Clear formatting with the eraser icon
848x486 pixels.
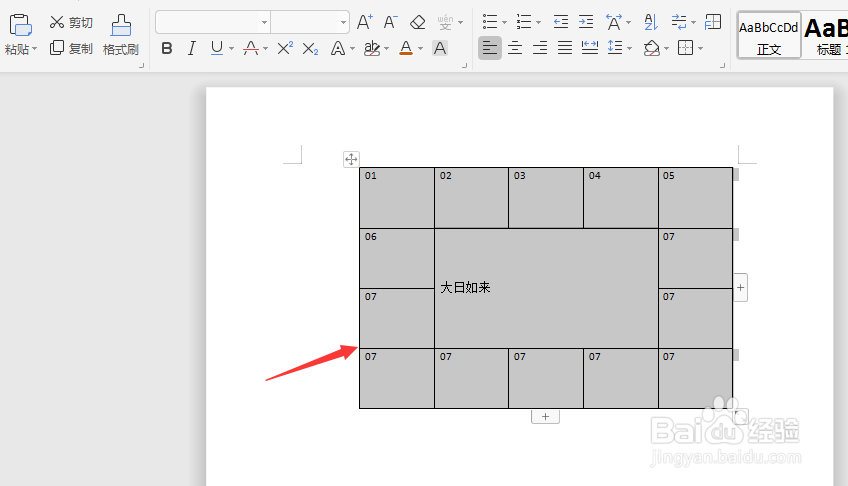point(418,22)
